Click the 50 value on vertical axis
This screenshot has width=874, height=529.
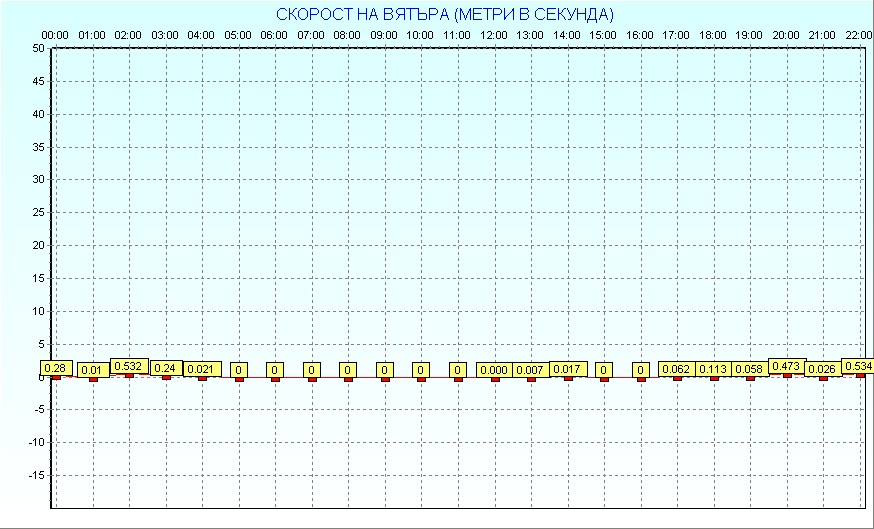[38, 48]
